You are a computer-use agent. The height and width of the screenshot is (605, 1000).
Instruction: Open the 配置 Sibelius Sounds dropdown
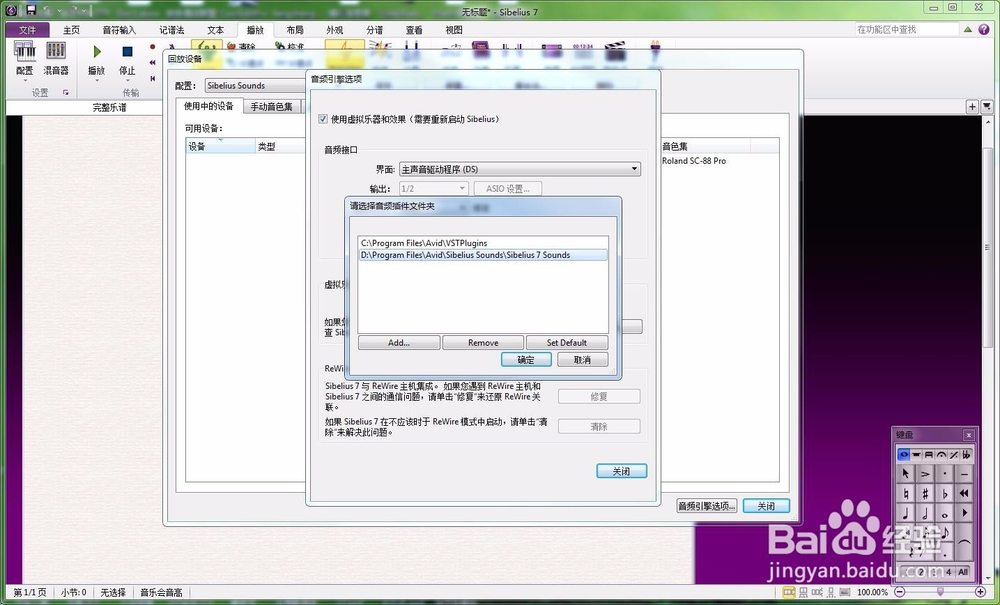point(255,85)
